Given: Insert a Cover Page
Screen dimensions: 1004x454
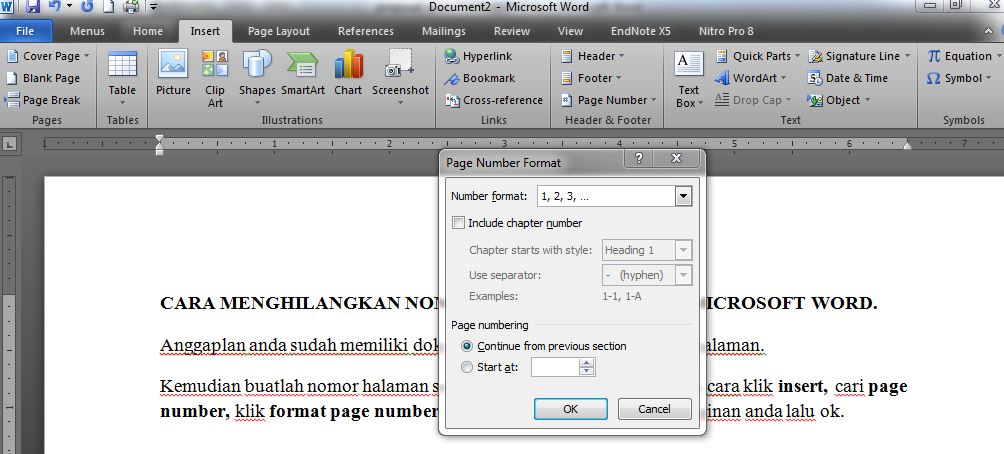Looking at the screenshot, I should (x=47, y=56).
